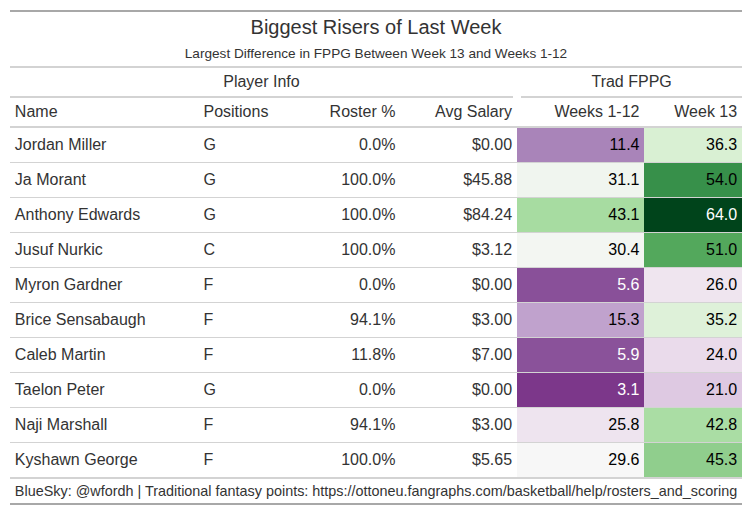Select Jusuf Nurkic's Week 13 cell 51.0

(721, 250)
